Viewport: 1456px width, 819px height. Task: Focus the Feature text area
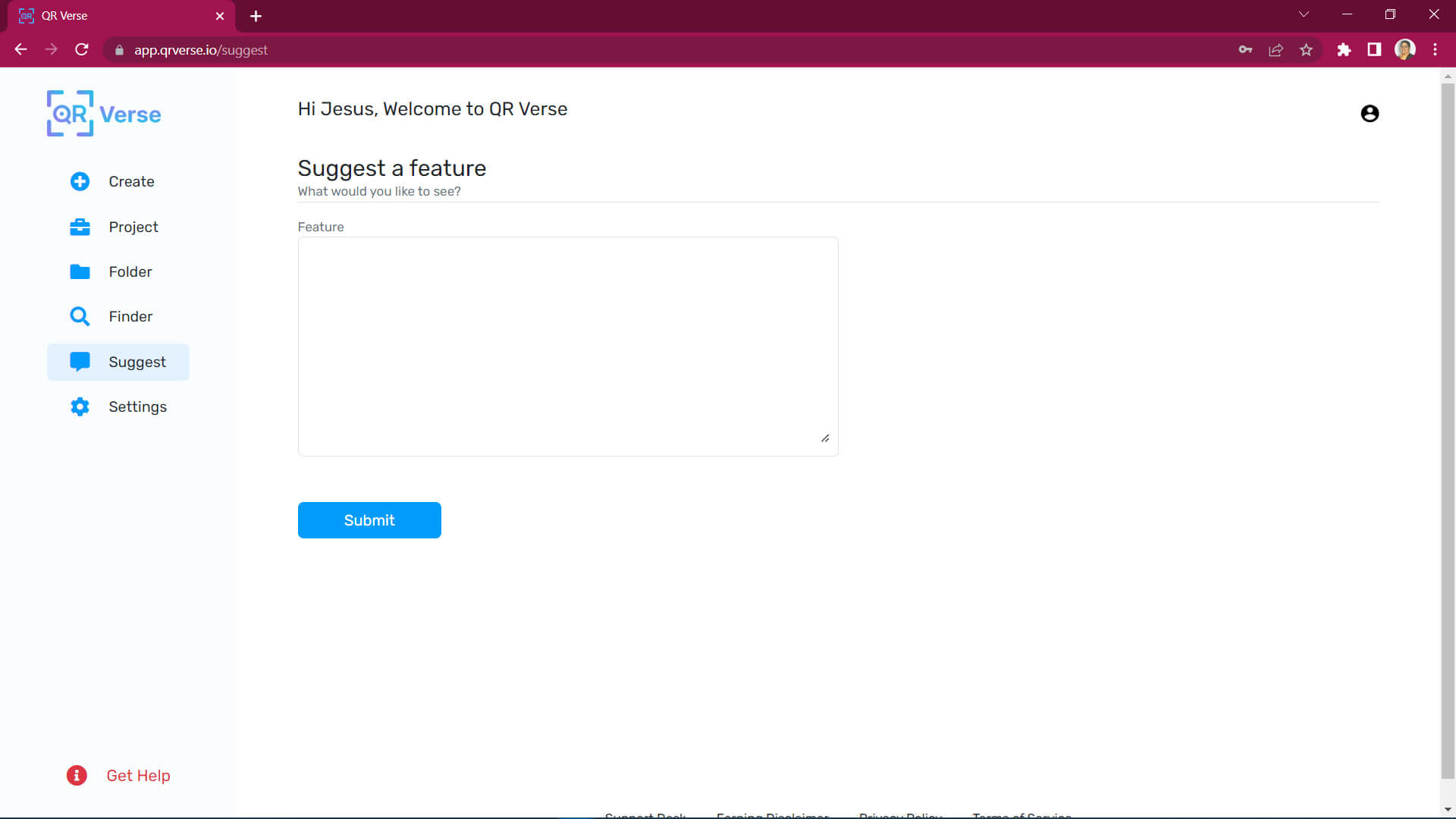[x=568, y=347]
